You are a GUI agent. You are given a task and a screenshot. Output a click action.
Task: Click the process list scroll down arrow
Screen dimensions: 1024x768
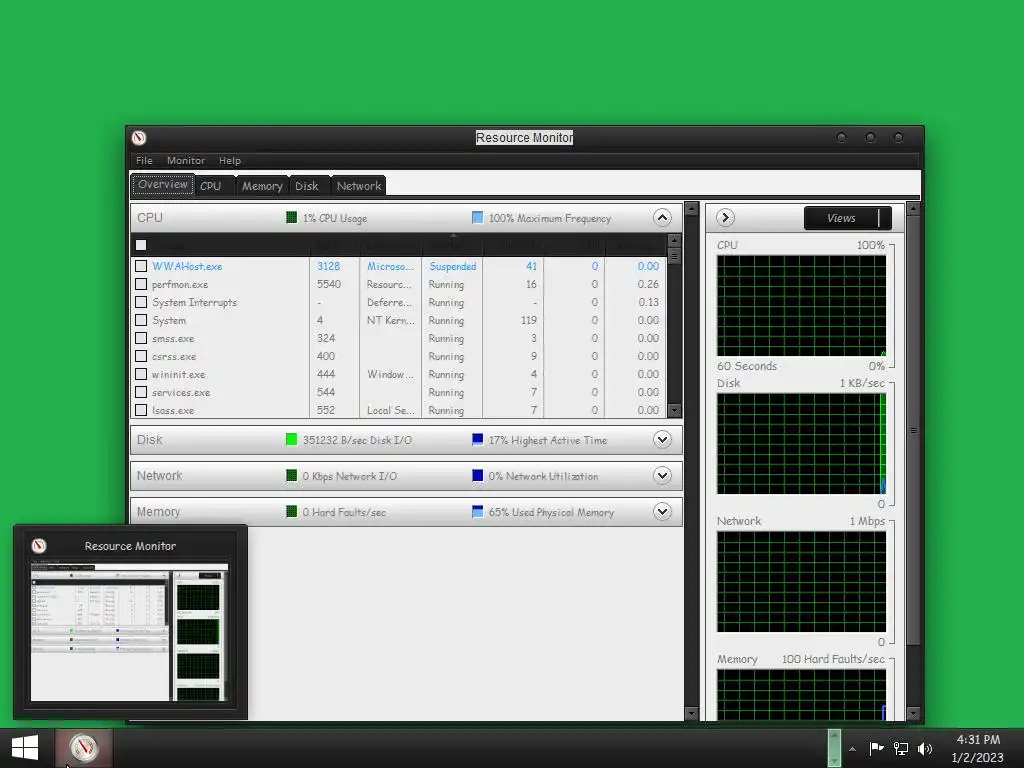point(674,411)
